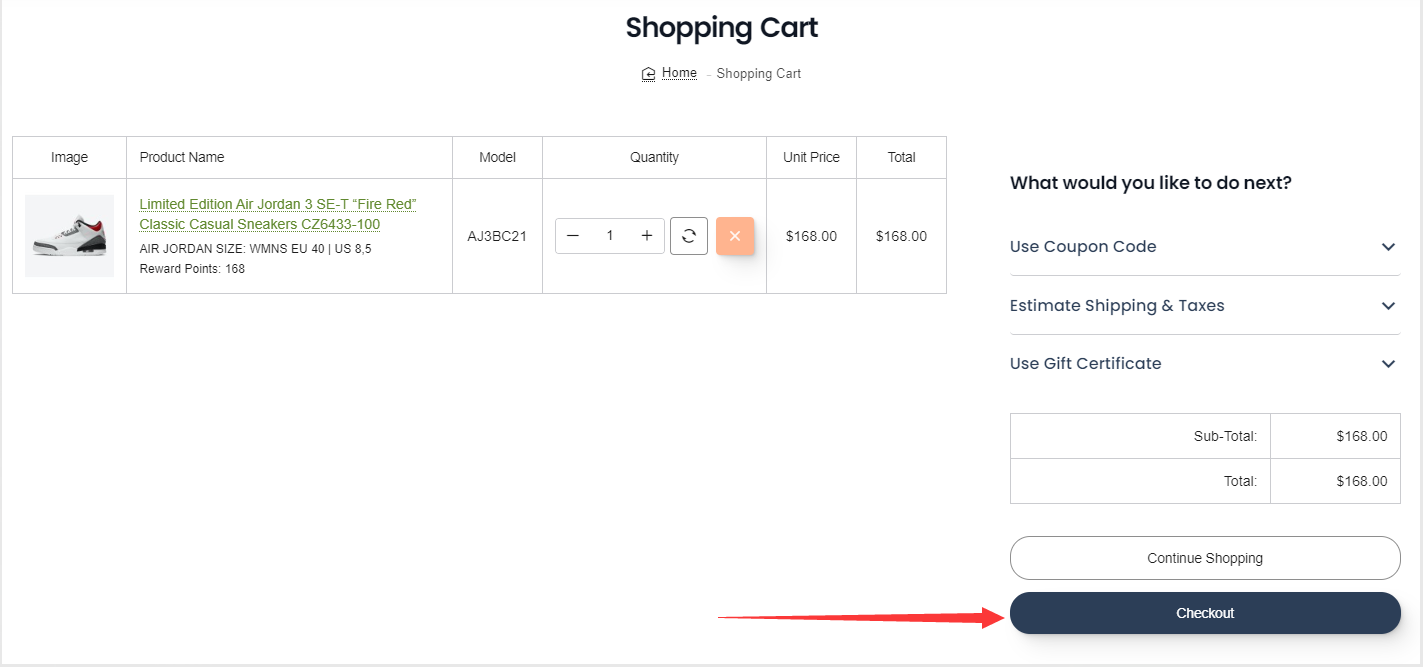Expand the Use Gift Certificate section
The height and width of the screenshot is (667, 1423).
point(1205,364)
